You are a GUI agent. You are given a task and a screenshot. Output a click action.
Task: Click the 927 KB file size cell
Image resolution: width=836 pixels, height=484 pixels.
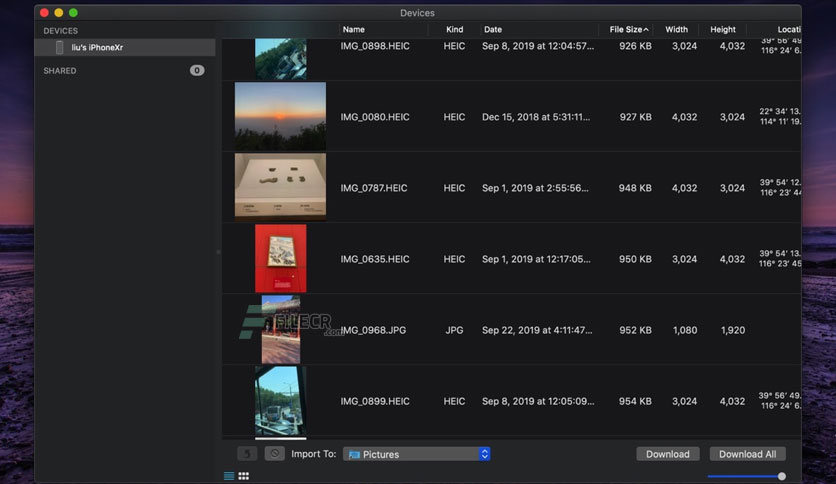635,117
